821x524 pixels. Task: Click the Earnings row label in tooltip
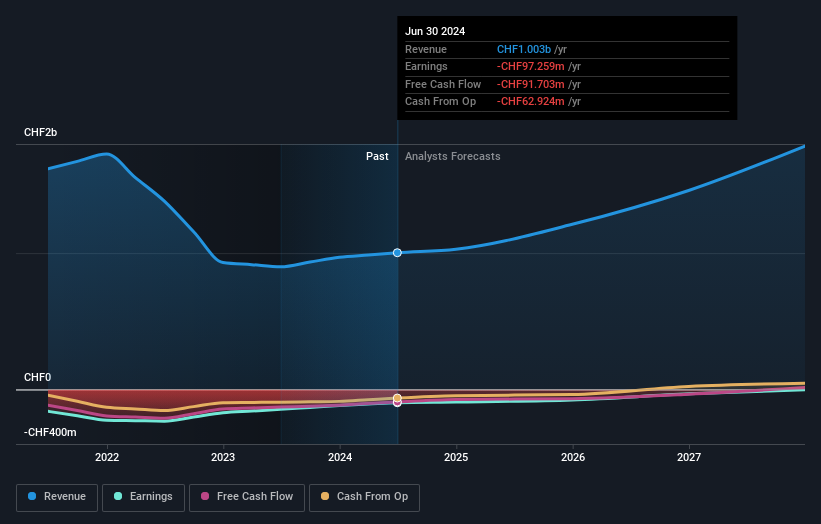pos(426,66)
